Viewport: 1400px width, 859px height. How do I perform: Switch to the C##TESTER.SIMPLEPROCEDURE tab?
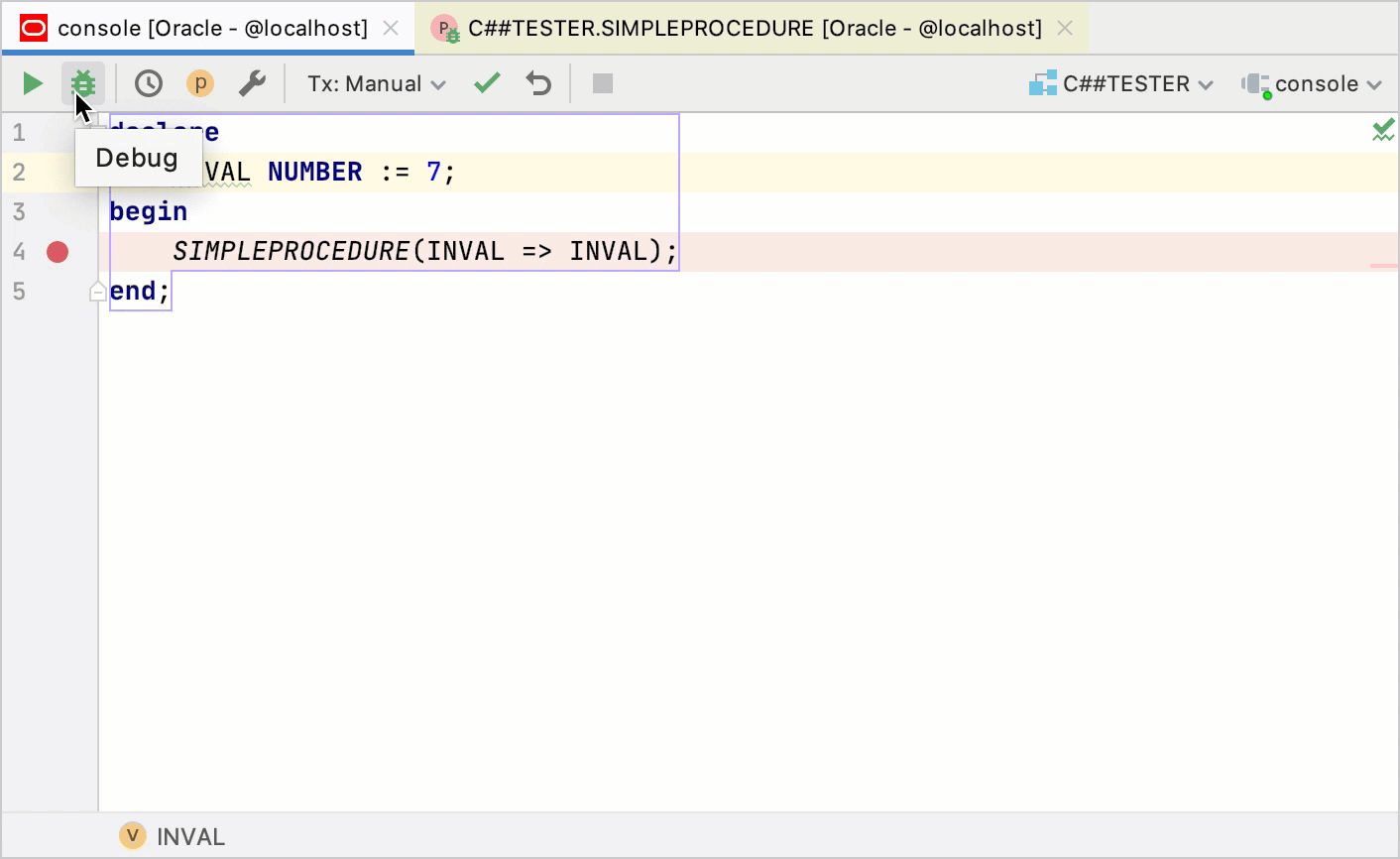[x=754, y=28]
